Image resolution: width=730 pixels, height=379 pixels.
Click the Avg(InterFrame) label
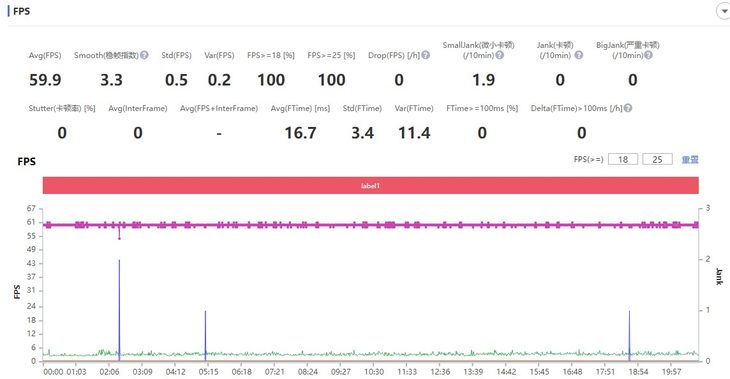(x=138, y=108)
